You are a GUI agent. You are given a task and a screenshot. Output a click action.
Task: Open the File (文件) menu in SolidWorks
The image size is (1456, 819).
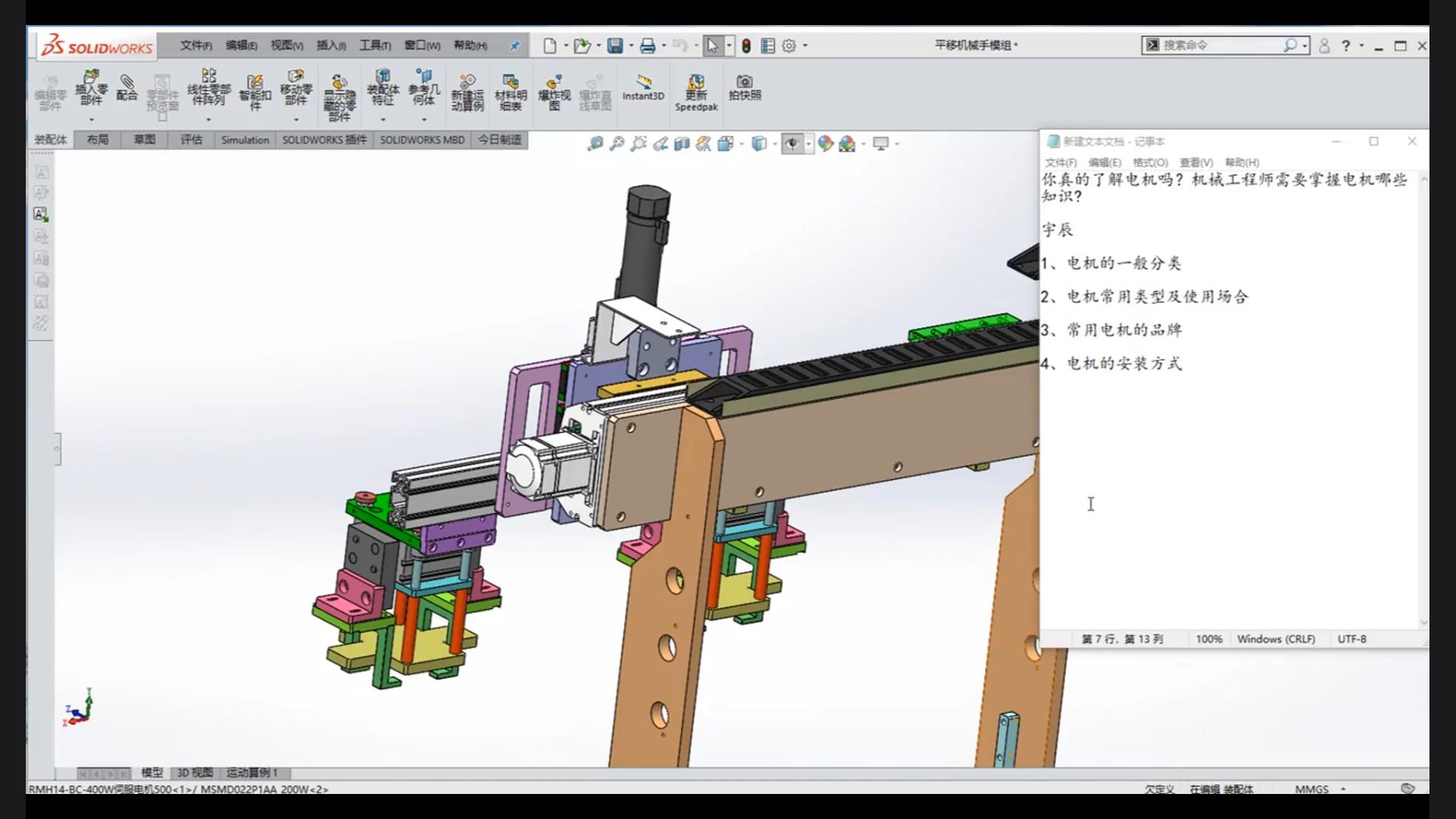(x=196, y=45)
